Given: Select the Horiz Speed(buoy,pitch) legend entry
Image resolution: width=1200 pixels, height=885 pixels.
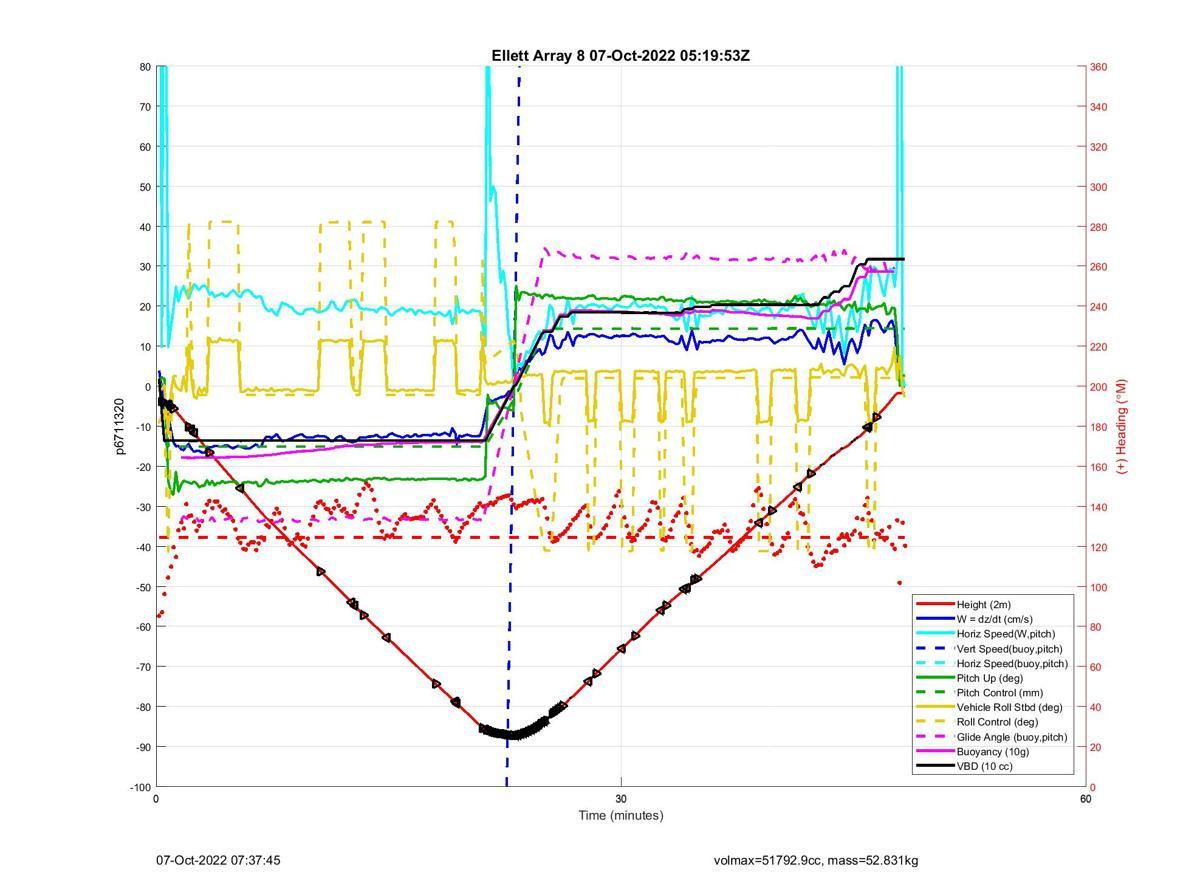Looking at the screenshot, I should pos(992,664).
